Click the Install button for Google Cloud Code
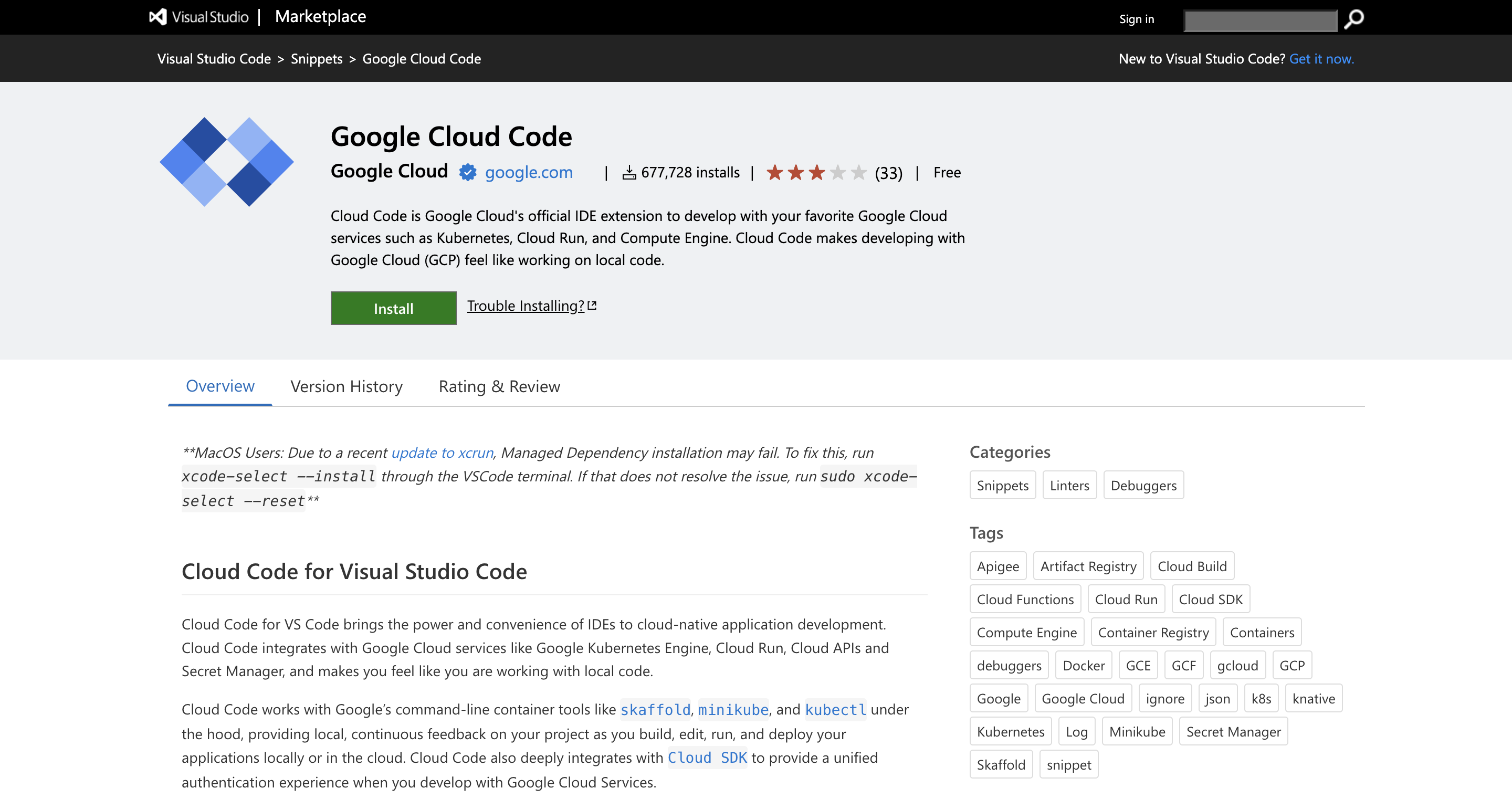Screen dimensions: 1512x799 tap(393, 308)
